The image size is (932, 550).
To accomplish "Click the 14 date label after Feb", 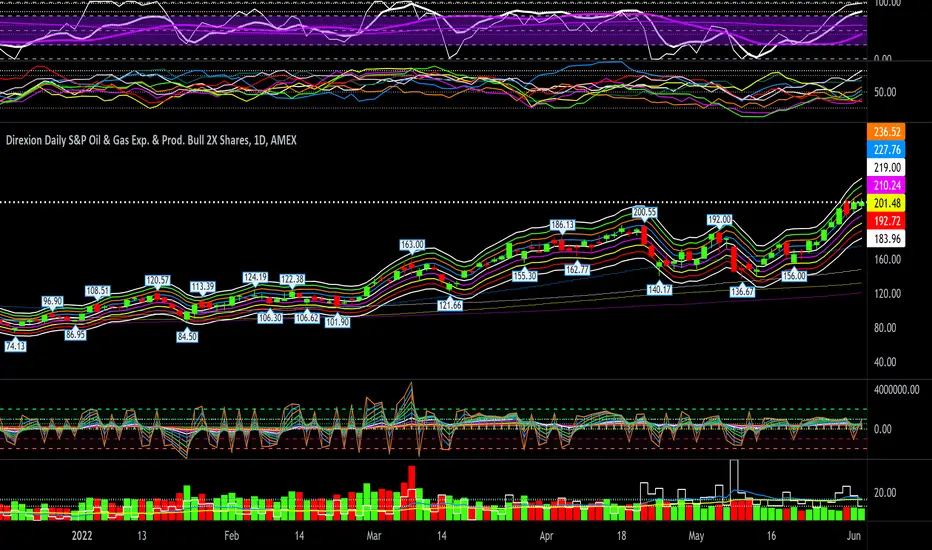I will coord(299,536).
